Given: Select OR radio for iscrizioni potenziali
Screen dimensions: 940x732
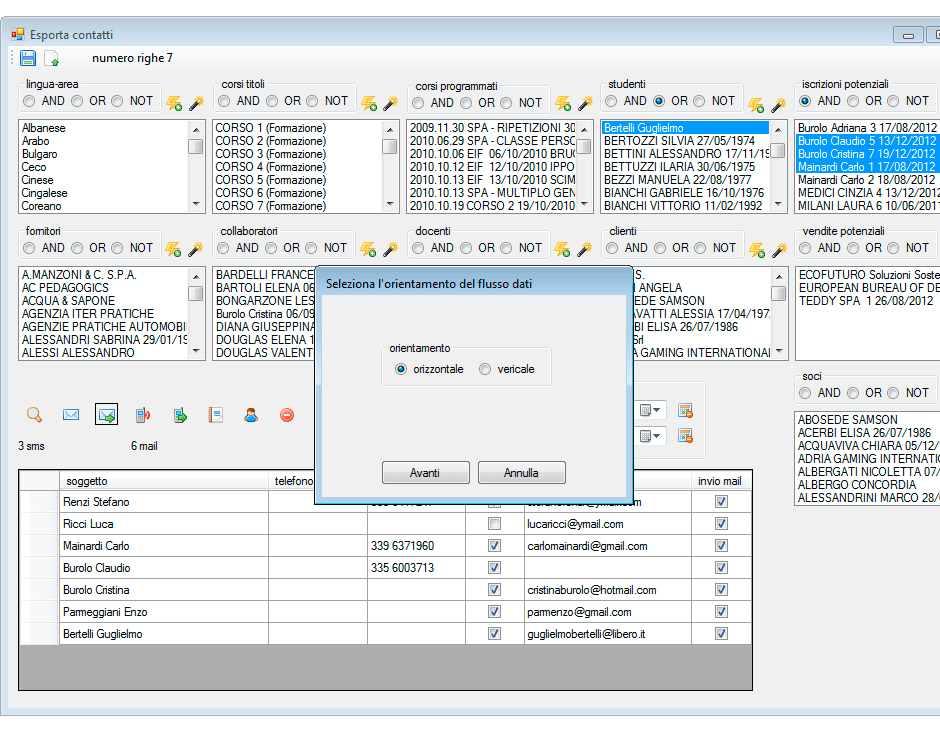Looking at the screenshot, I should (853, 101).
